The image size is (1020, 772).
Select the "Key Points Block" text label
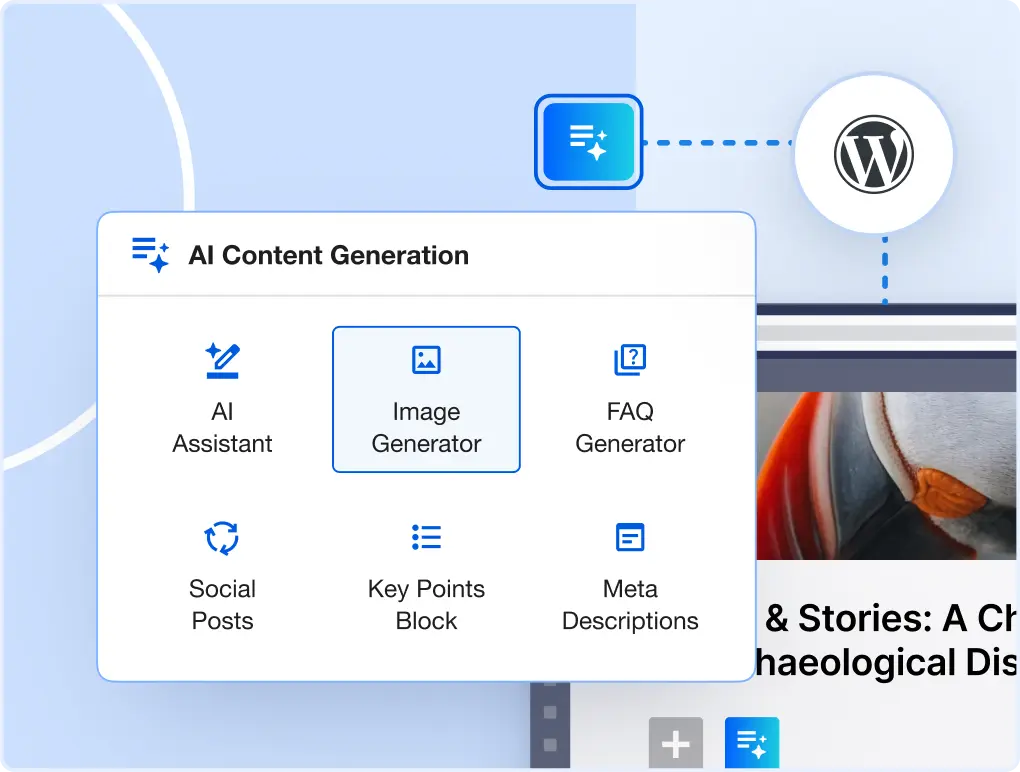[x=426, y=605]
